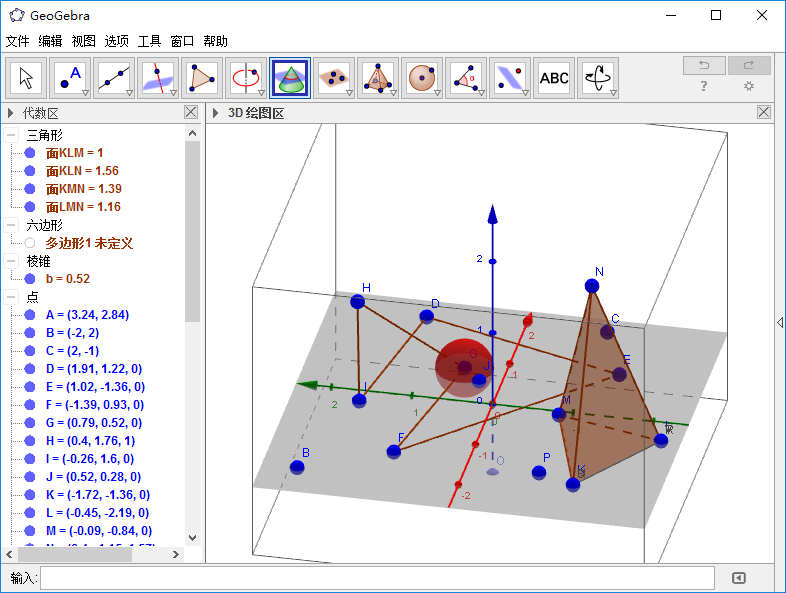Image resolution: width=786 pixels, height=593 pixels.
Task: Pick the ABC text tool
Action: (553, 77)
